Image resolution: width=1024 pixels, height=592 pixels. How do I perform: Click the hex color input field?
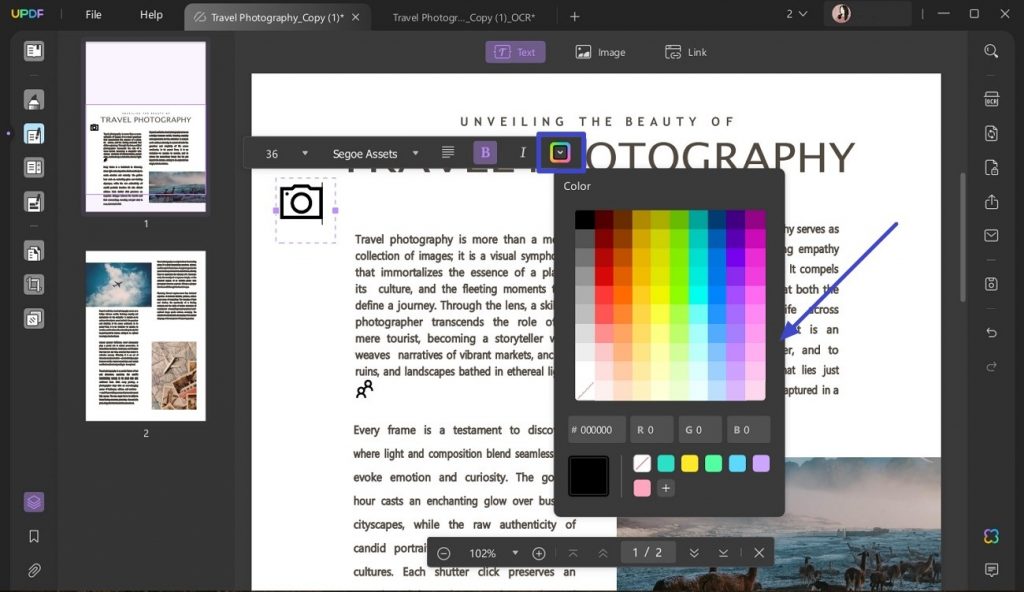tap(596, 429)
